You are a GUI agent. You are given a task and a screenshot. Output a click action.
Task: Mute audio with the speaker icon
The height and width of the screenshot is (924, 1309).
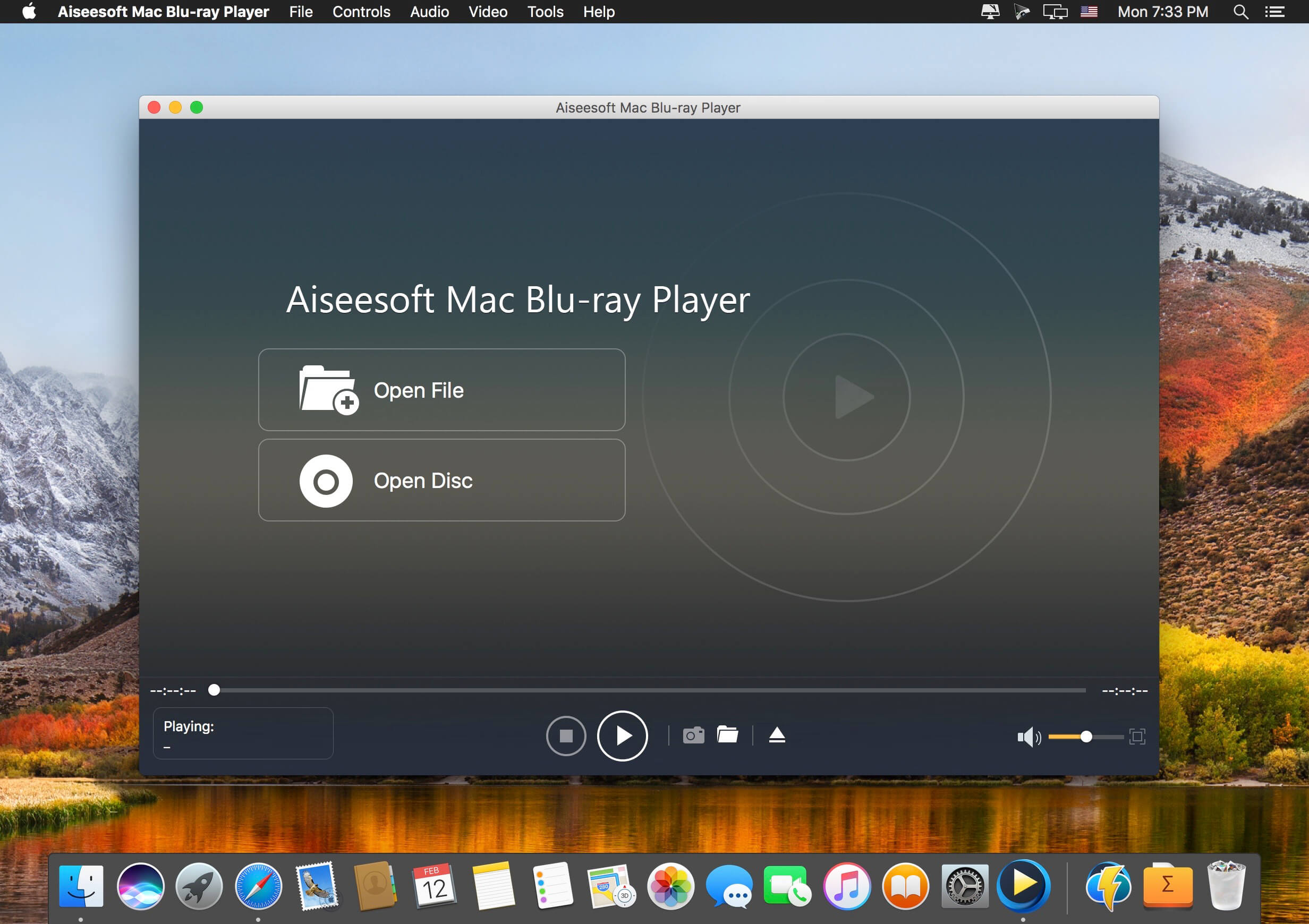point(1028,736)
